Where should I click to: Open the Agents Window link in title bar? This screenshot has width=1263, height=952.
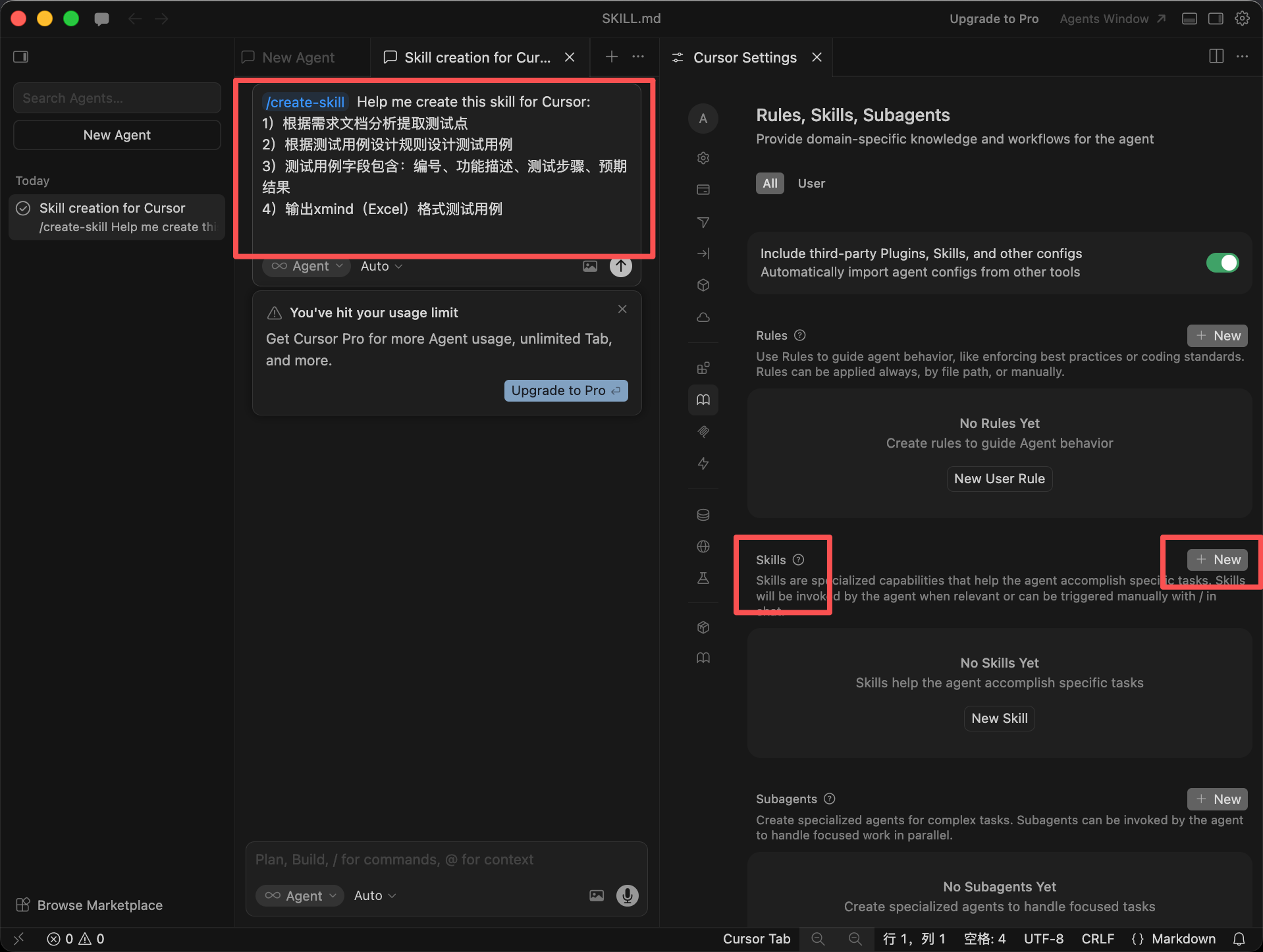point(1112,19)
